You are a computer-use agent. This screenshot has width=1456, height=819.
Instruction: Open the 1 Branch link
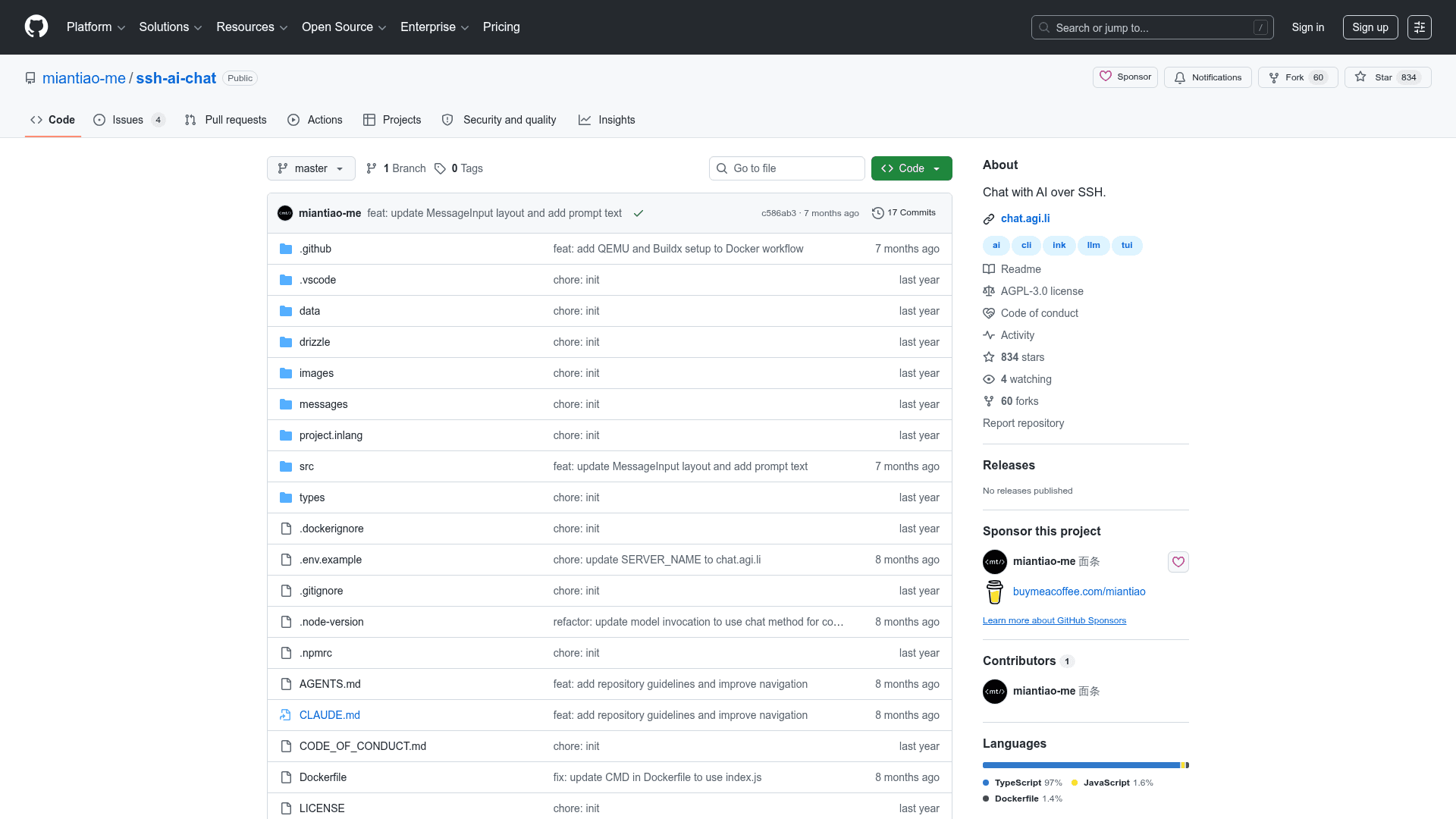[396, 168]
